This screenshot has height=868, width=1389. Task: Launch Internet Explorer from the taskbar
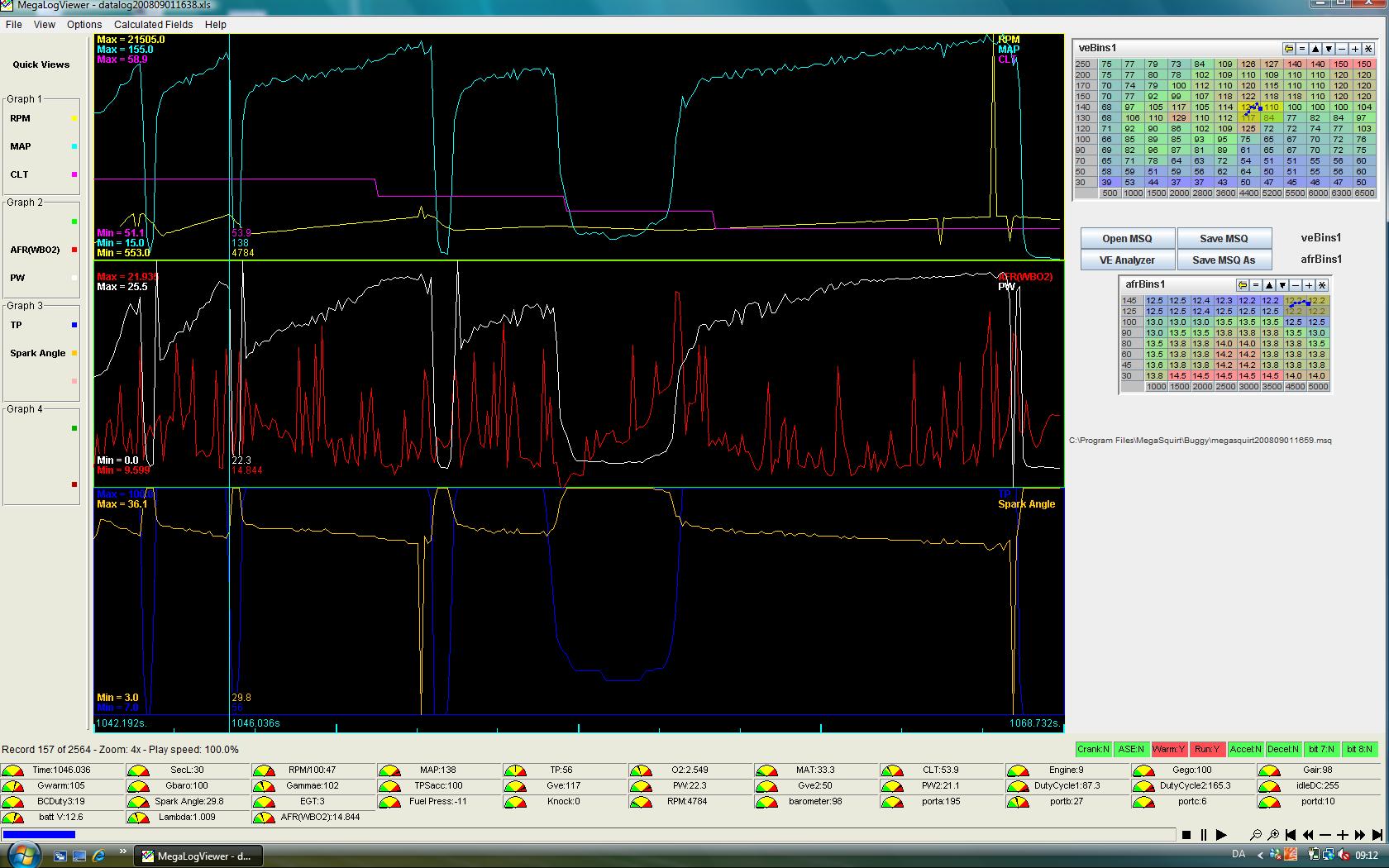point(98,856)
